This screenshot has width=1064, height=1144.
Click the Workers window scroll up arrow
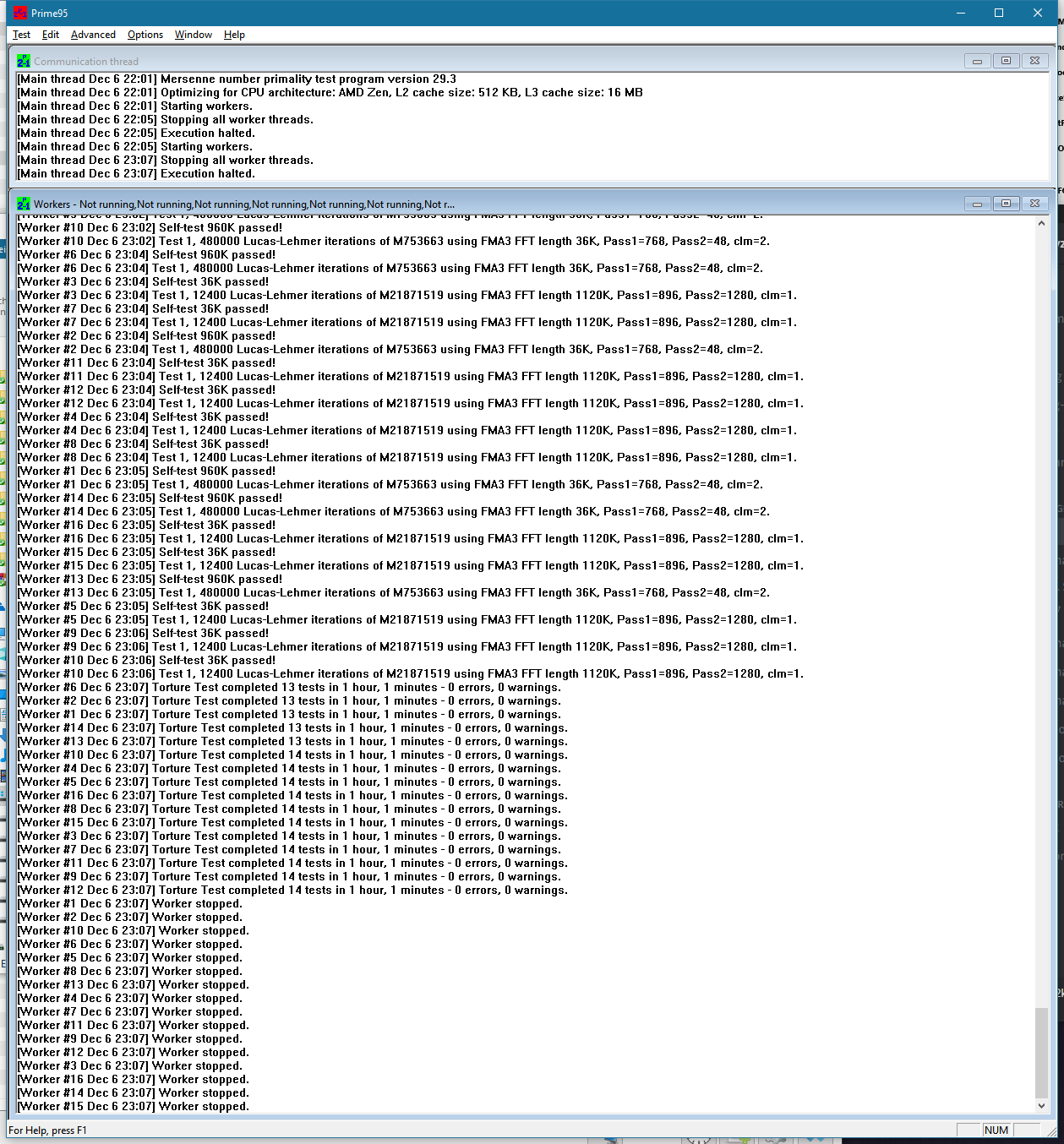1041,224
